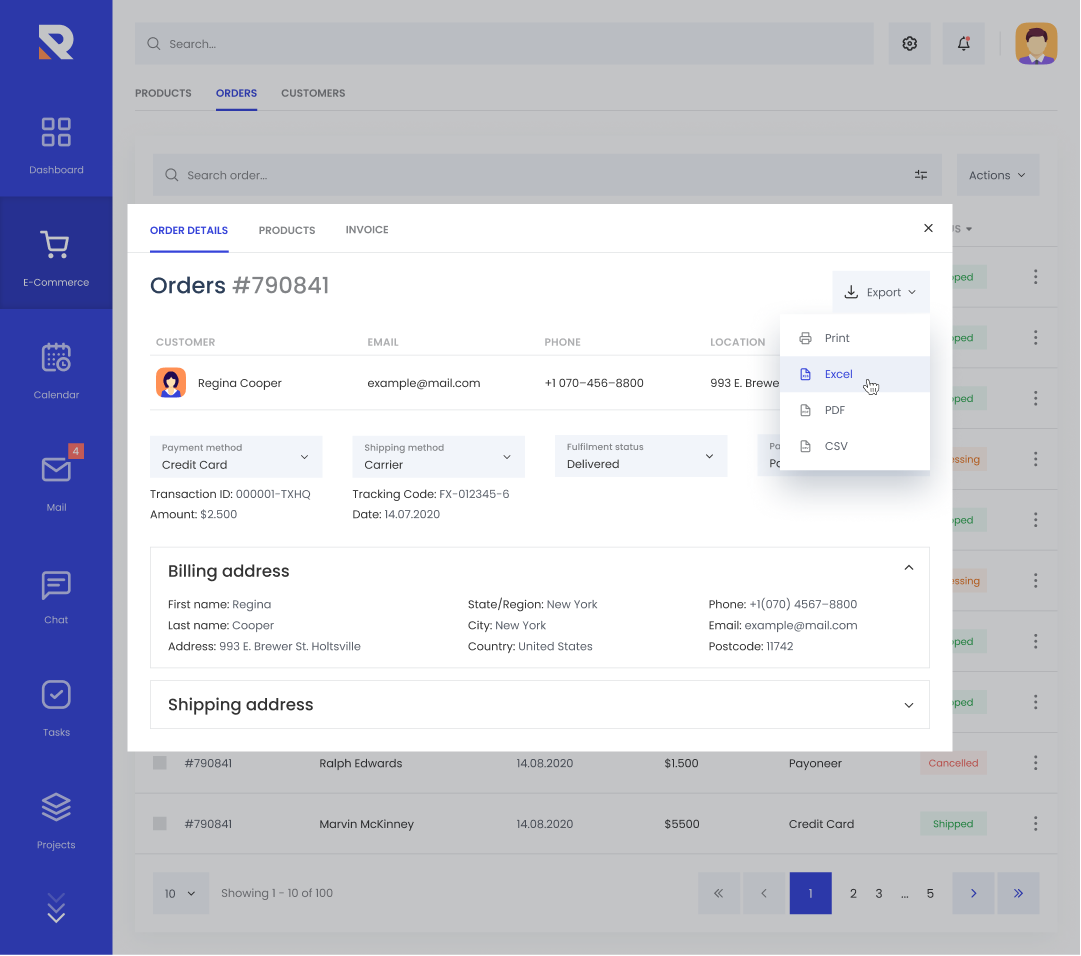Open row menu for Marvin McKinney order
This screenshot has width=1081, height=956.
1035,823
